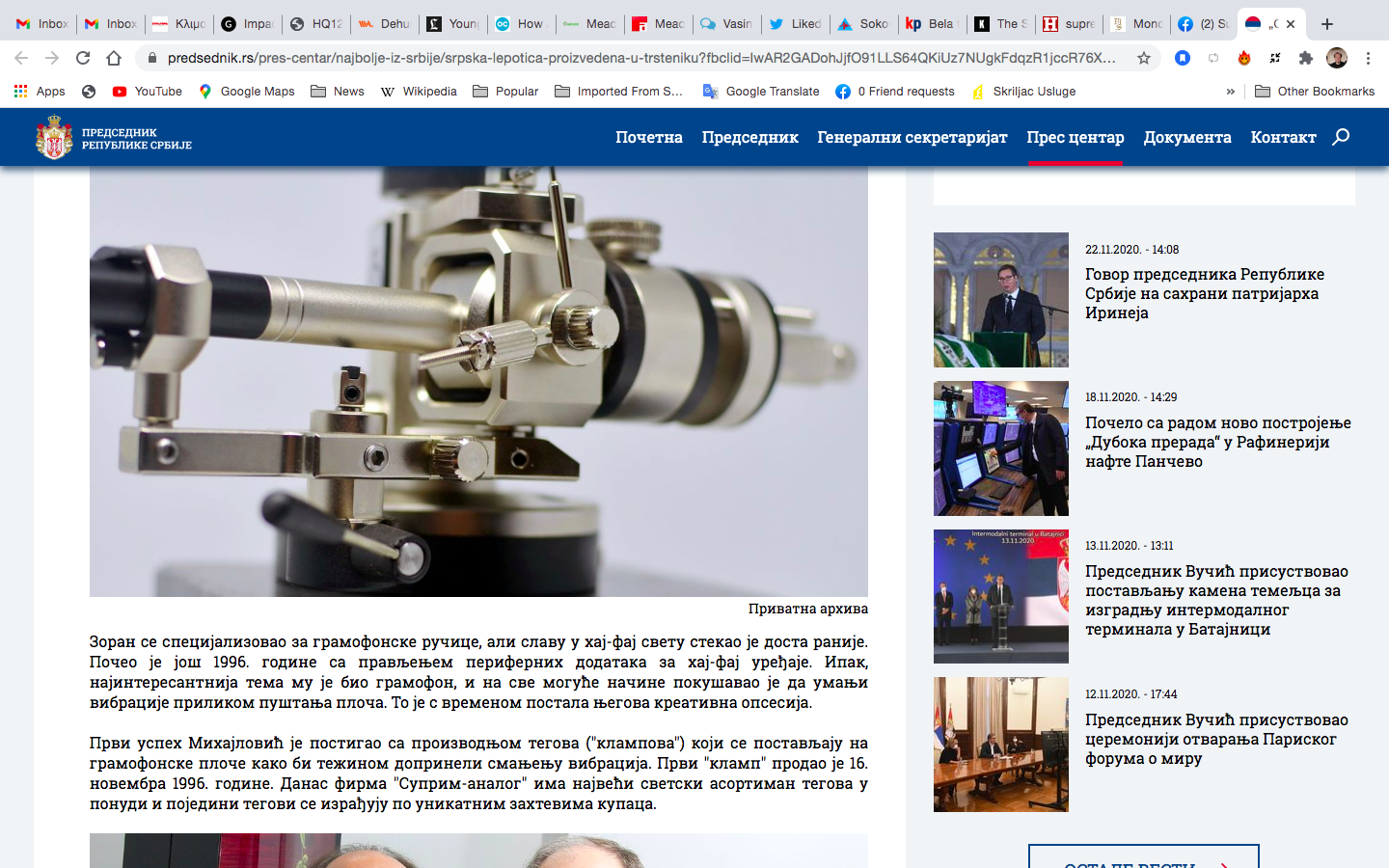Open the News bookmarks folder
The height and width of the screenshot is (868, 1389).
click(338, 92)
